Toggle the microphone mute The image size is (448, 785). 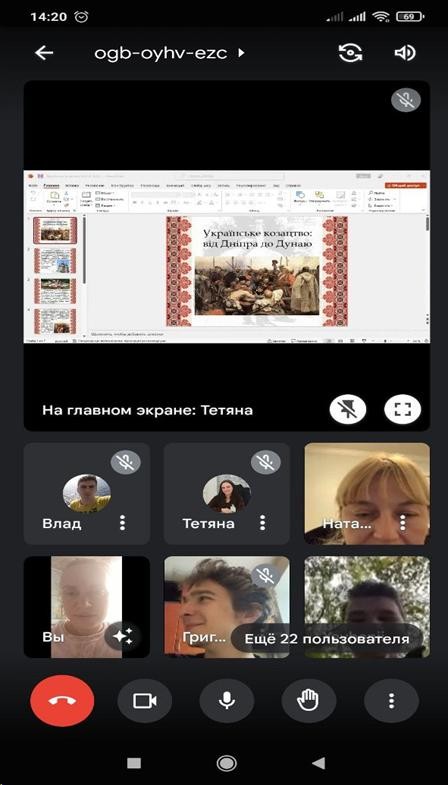click(227, 700)
